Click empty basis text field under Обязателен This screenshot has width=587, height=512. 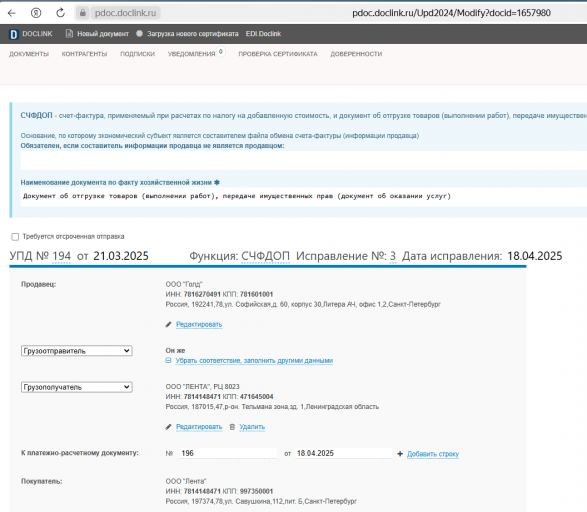304,161
